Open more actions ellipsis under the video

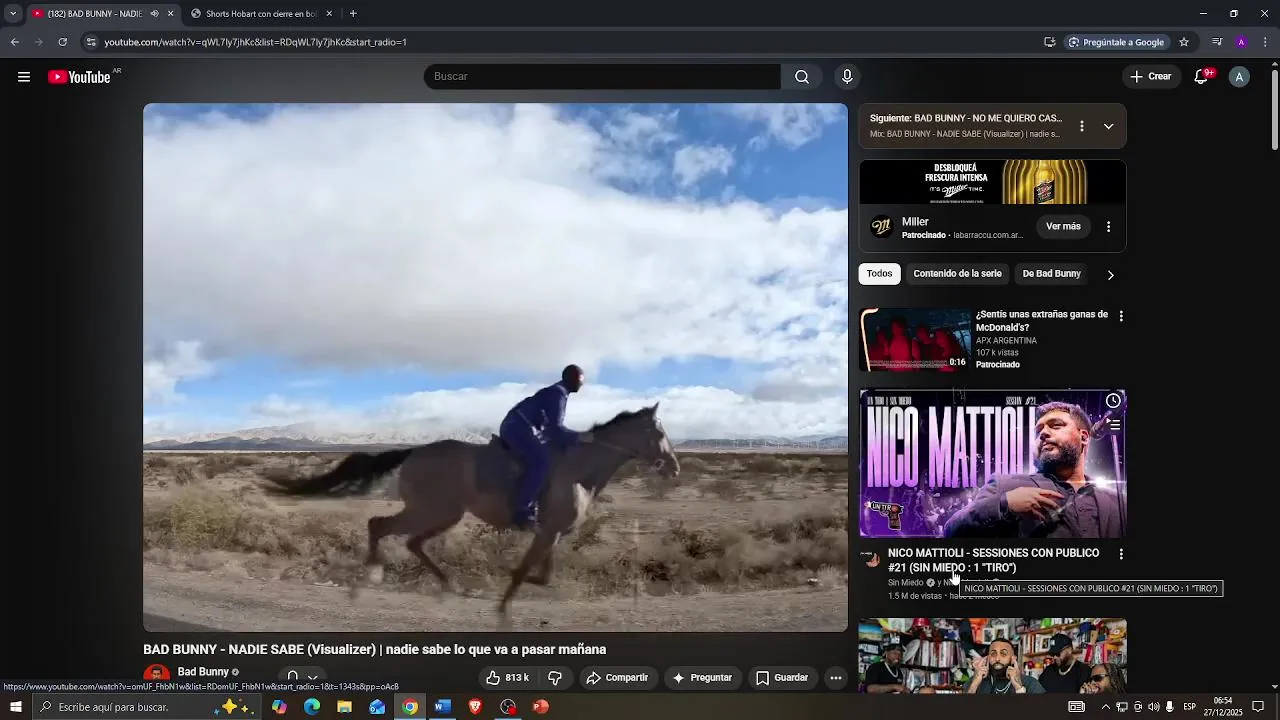(836, 678)
